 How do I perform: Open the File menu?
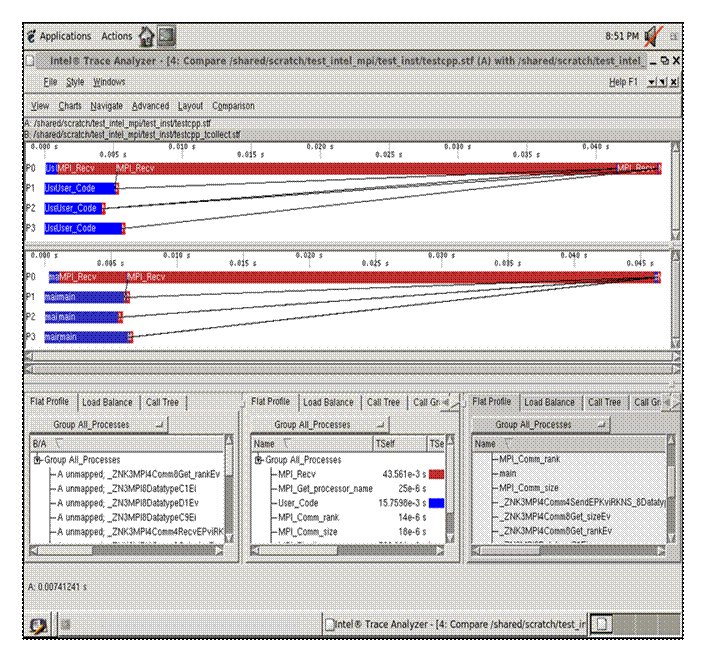[50, 82]
